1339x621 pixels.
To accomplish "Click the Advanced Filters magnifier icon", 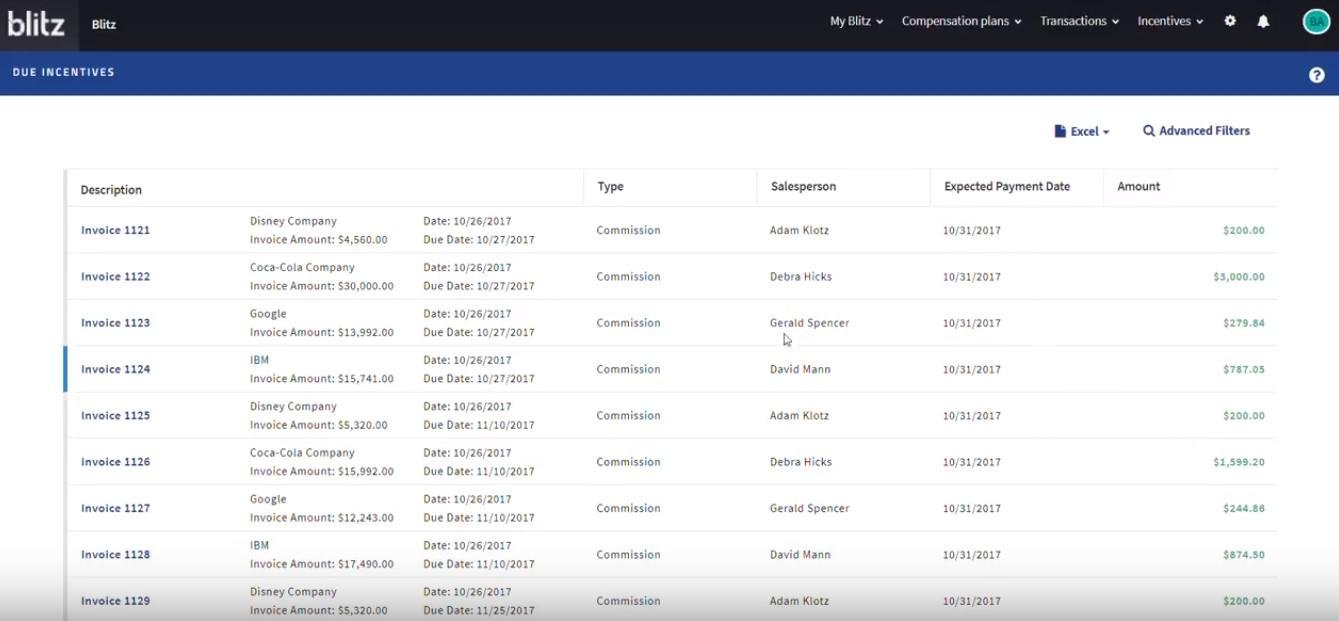I will [1149, 131].
